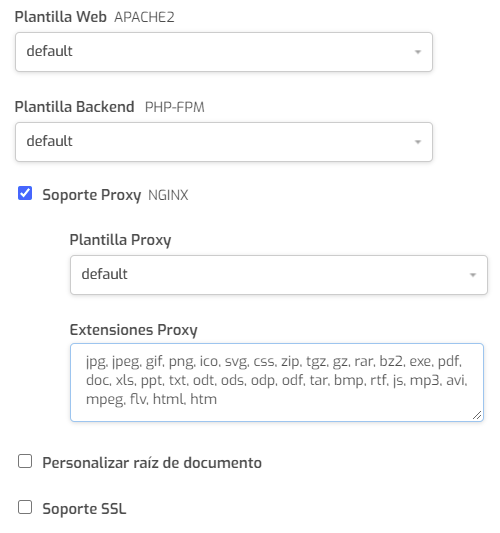Click the Soporte Proxy label text
This screenshot has height=533, width=500.
tap(91, 195)
